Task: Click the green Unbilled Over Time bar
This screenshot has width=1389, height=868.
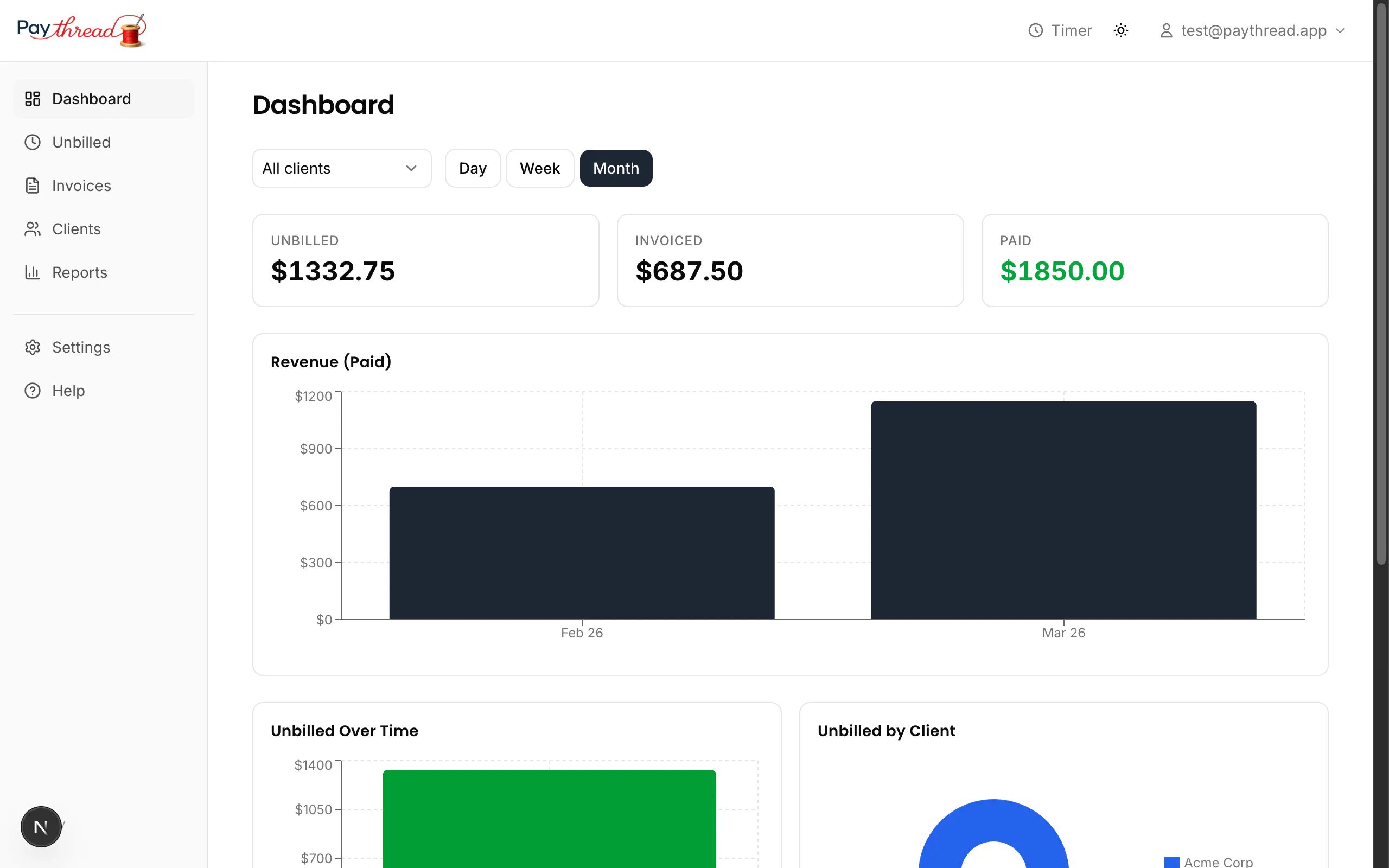Action: [549, 819]
